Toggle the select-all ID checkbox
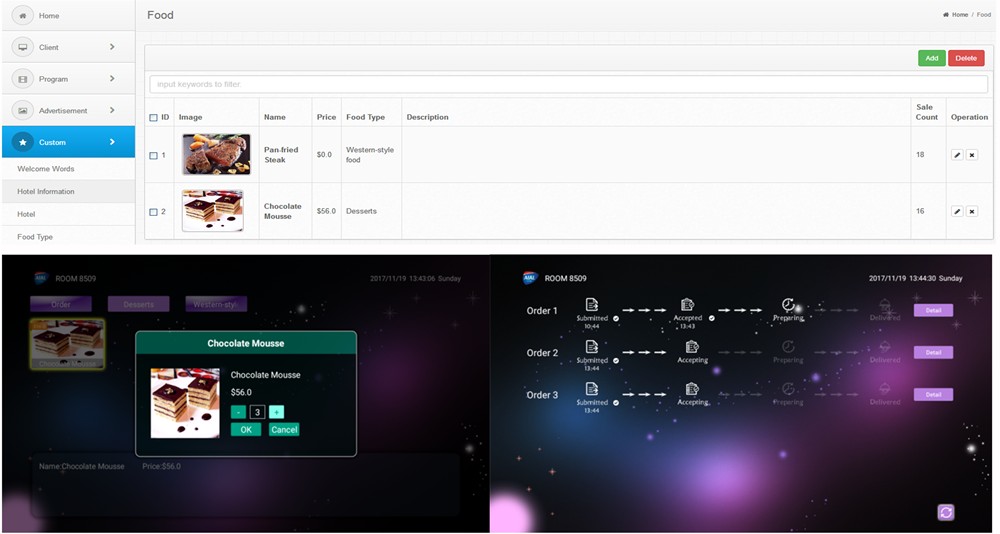 pos(153,117)
